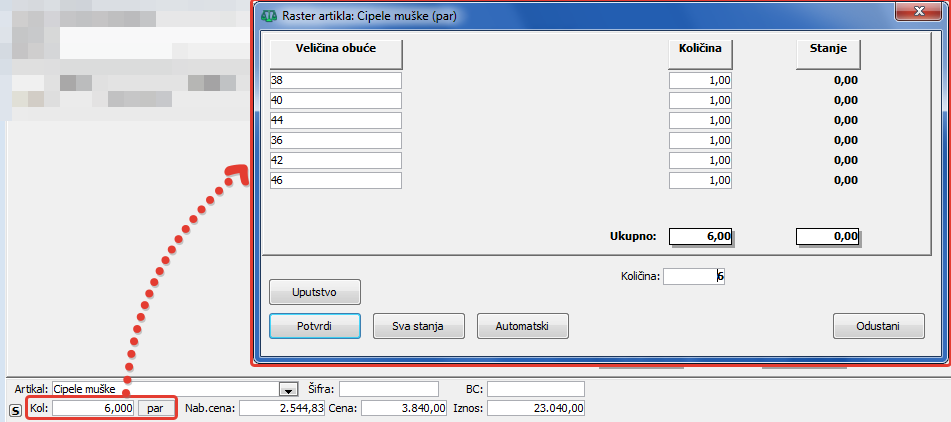Click the Potvrdi button to confirm

(315, 326)
